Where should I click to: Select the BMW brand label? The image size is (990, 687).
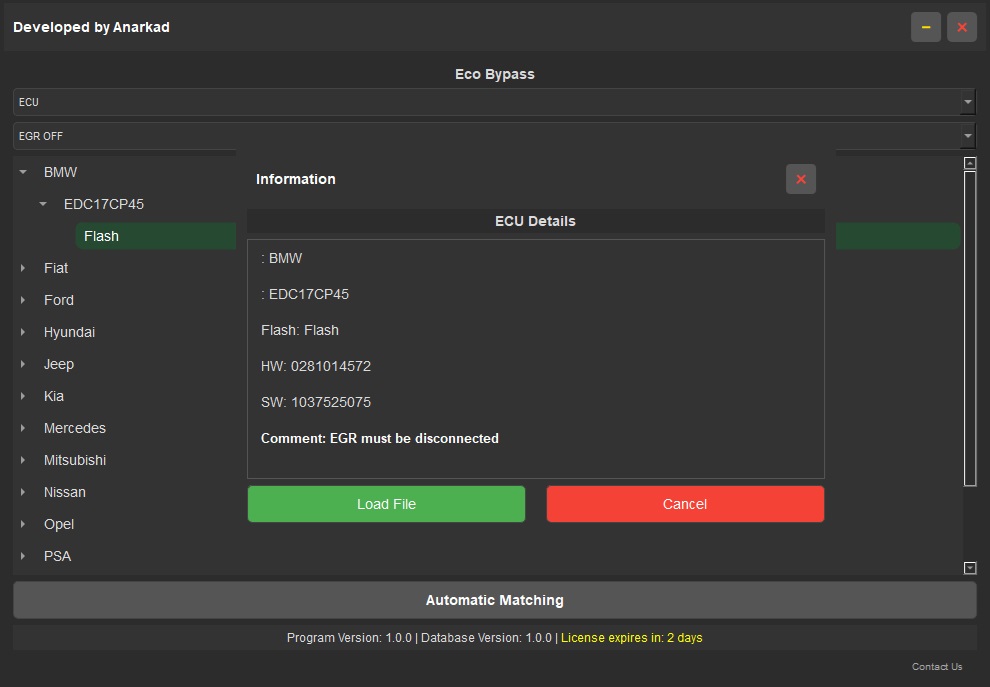pos(60,172)
